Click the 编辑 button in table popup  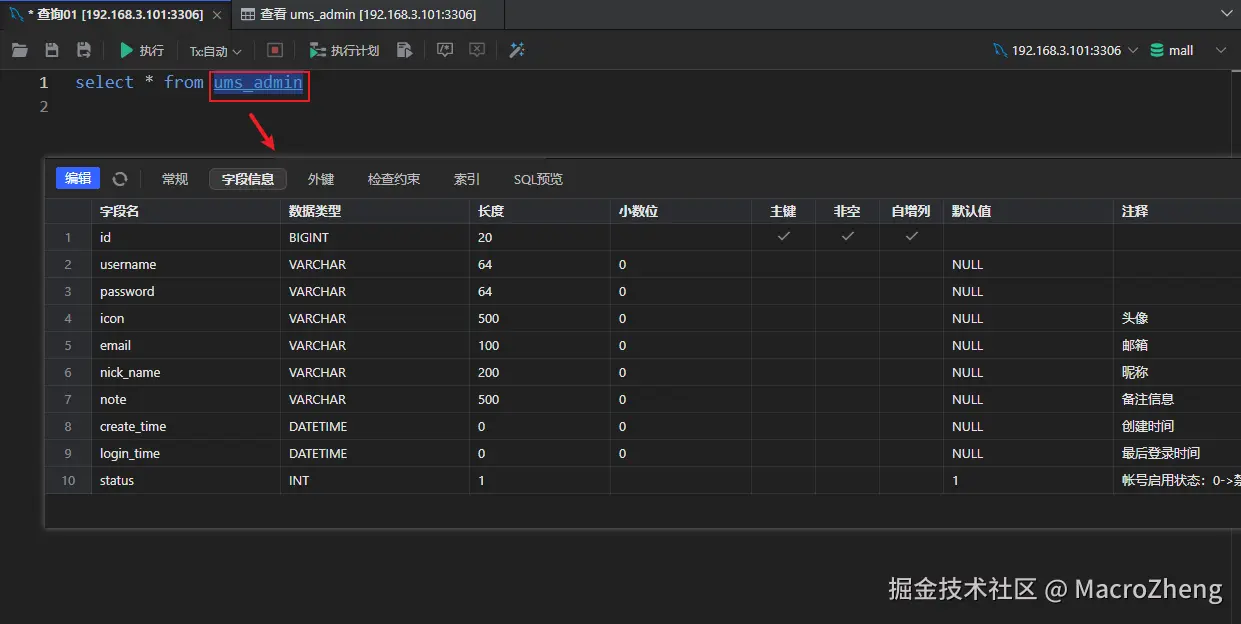pos(78,178)
